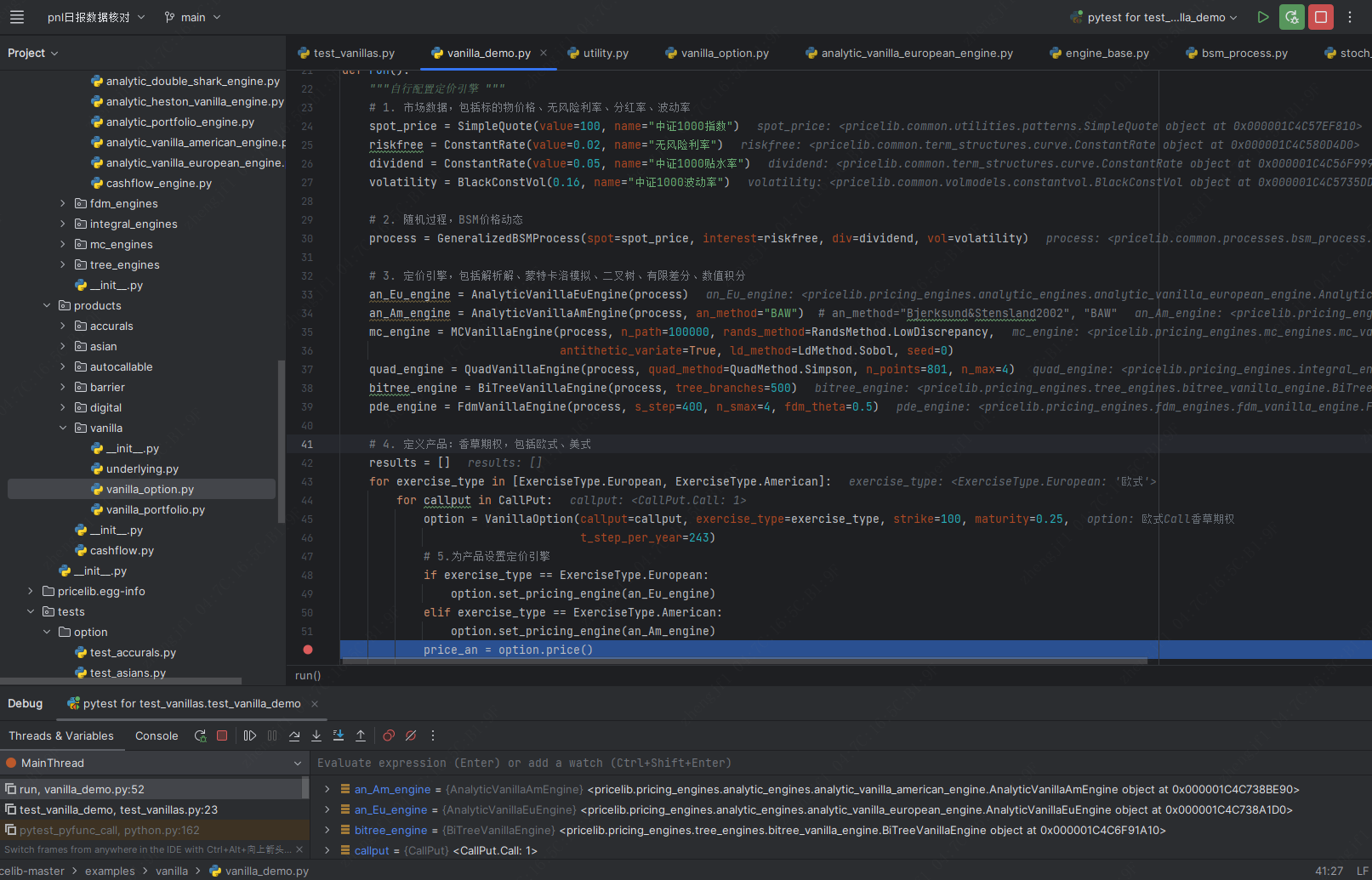
Task: Switch to the engine_base.py tab
Action: coord(1100,53)
